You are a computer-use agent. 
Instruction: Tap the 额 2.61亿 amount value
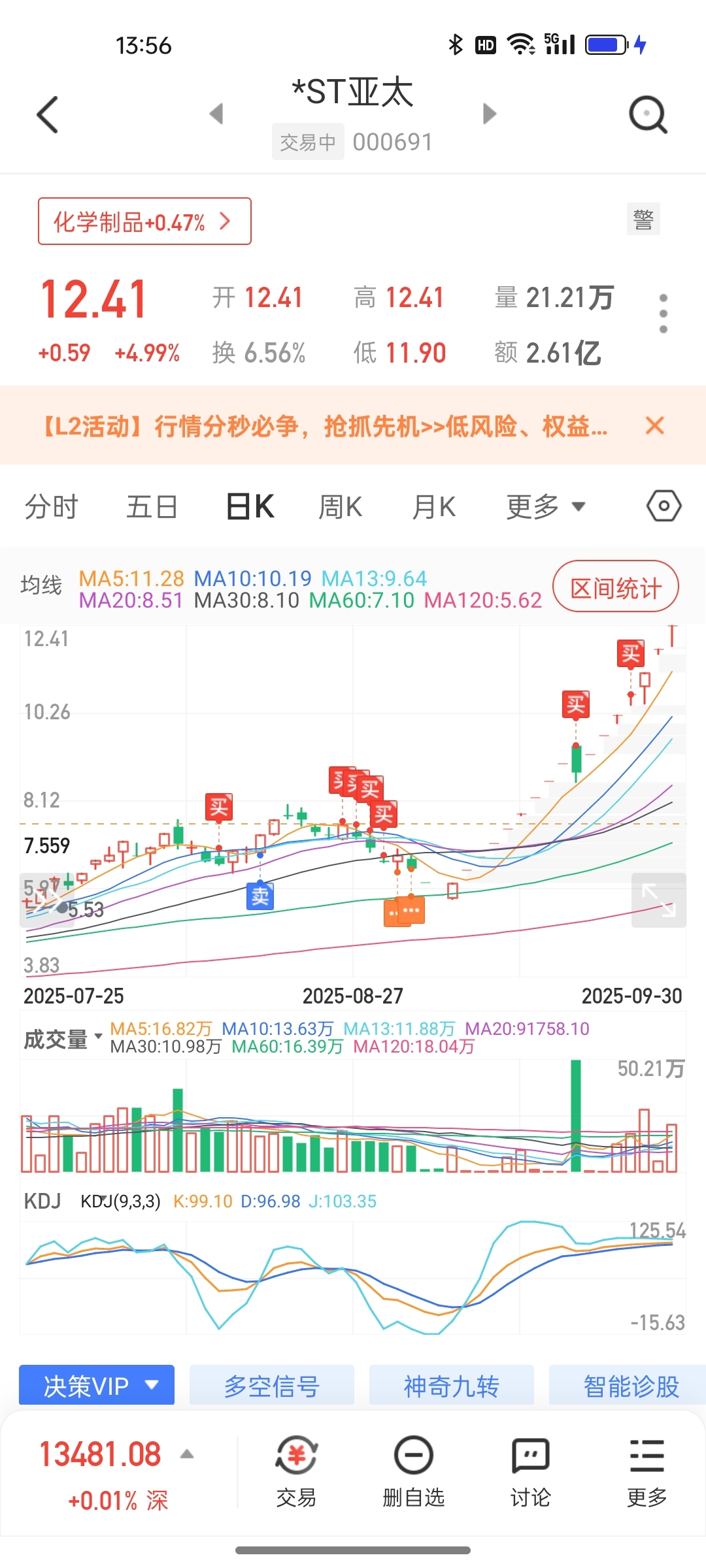(548, 353)
